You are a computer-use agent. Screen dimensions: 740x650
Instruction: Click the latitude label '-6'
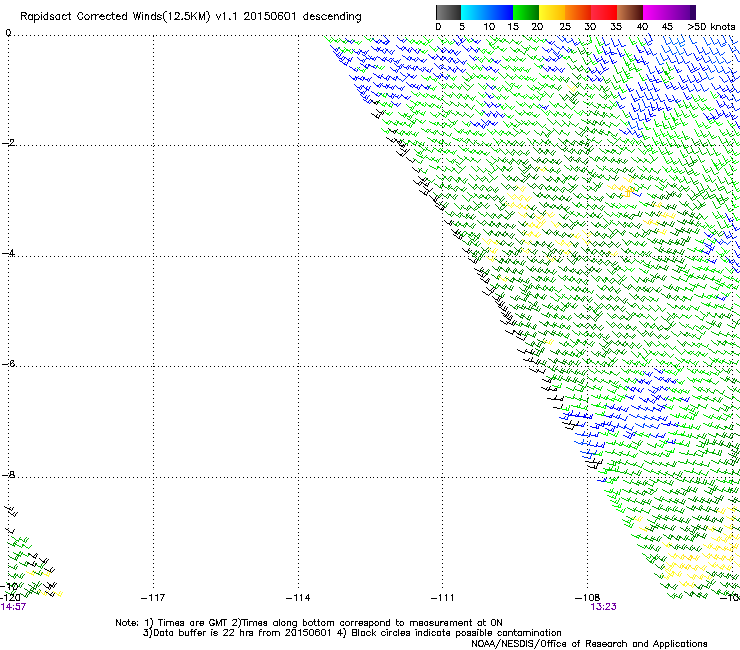pos(8,363)
